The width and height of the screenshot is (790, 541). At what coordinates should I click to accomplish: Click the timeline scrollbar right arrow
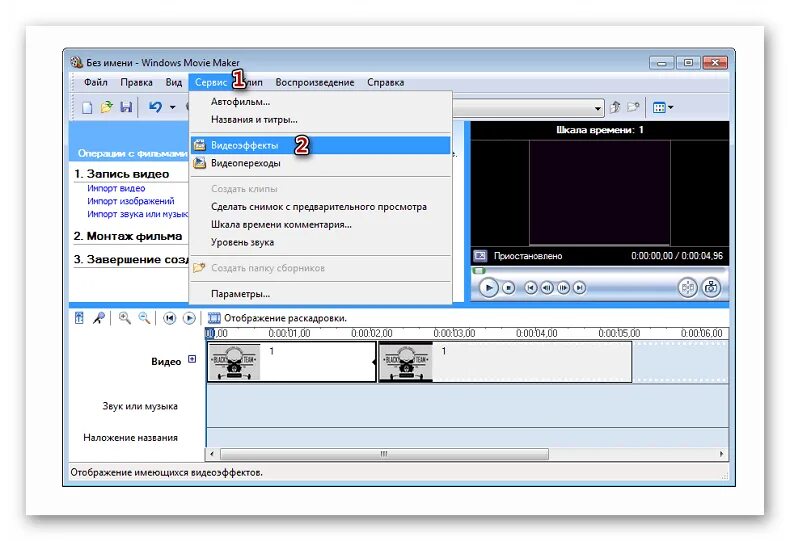pos(721,454)
